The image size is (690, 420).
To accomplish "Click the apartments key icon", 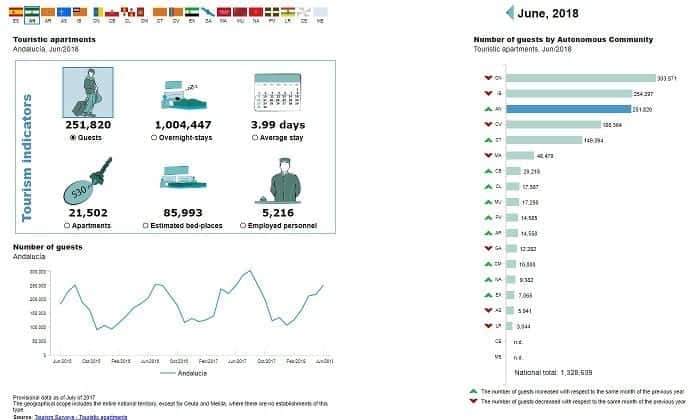I will tap(89, 180).
